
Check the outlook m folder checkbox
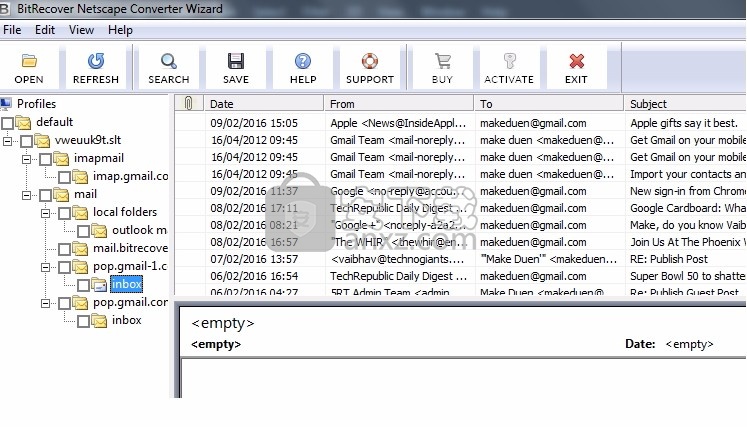(83, 231)
